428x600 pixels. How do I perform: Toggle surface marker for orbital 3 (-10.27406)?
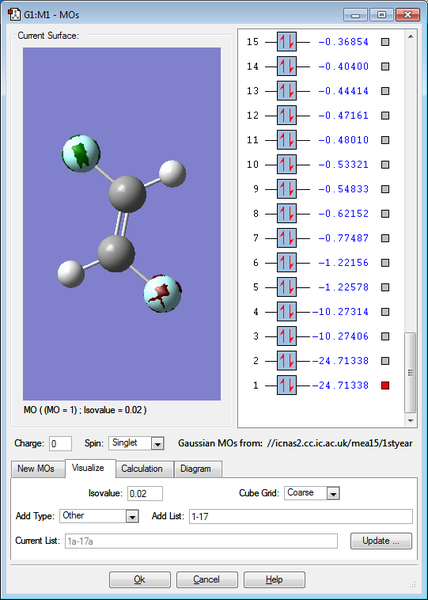[385, 336]
